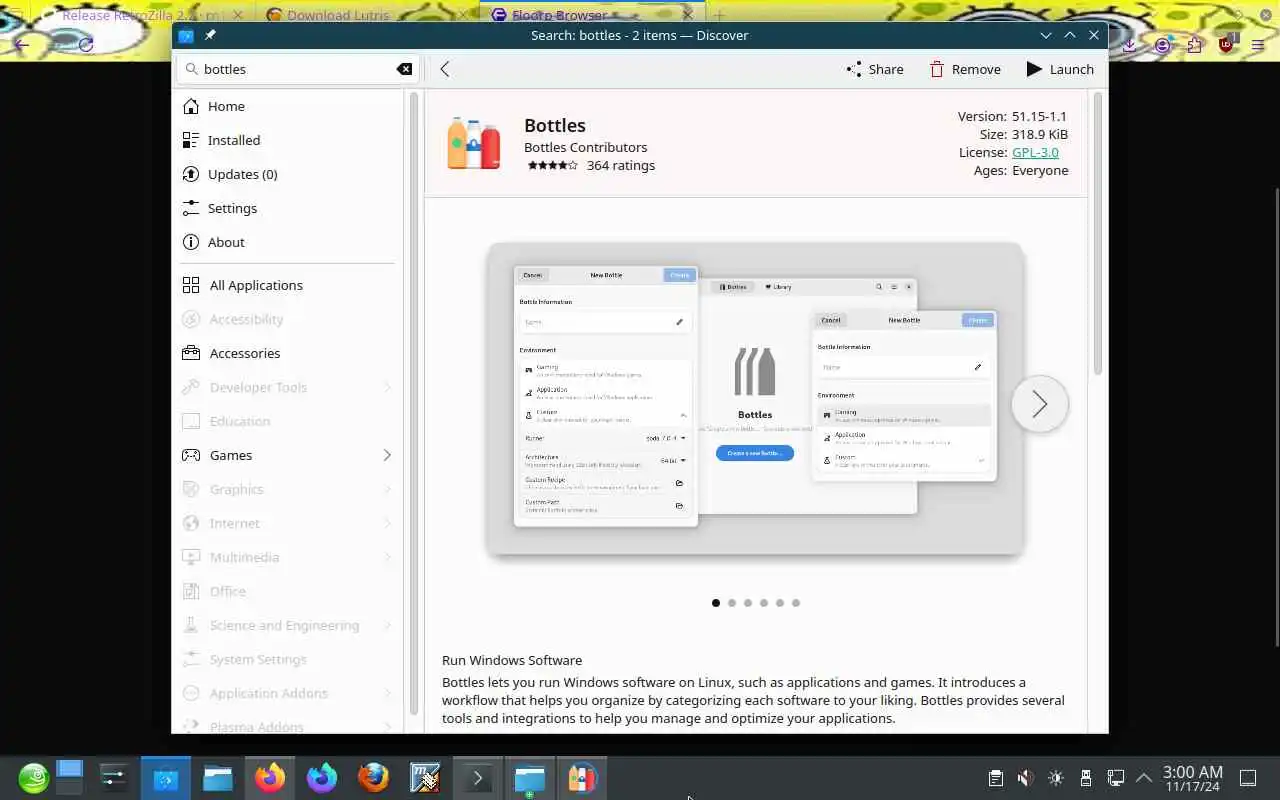This screenshot has height=800, width=1280.
Task: Select the fifth screenshot page dot
Action: pos(780,603)
